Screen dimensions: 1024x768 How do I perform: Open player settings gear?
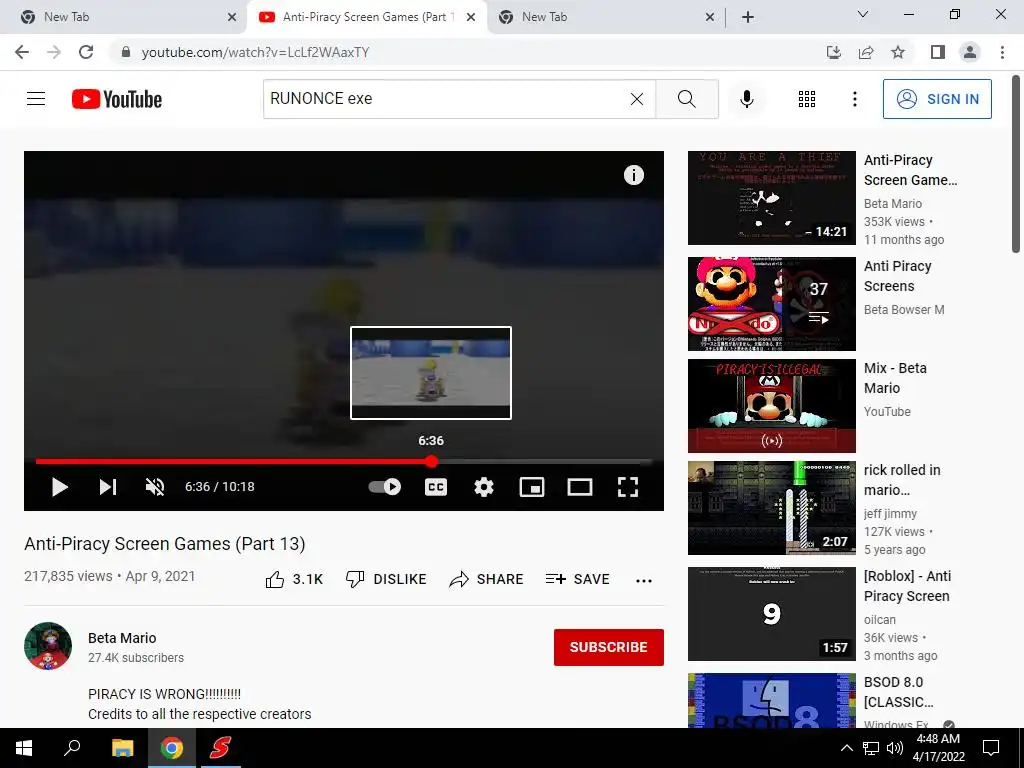[484, 487]
